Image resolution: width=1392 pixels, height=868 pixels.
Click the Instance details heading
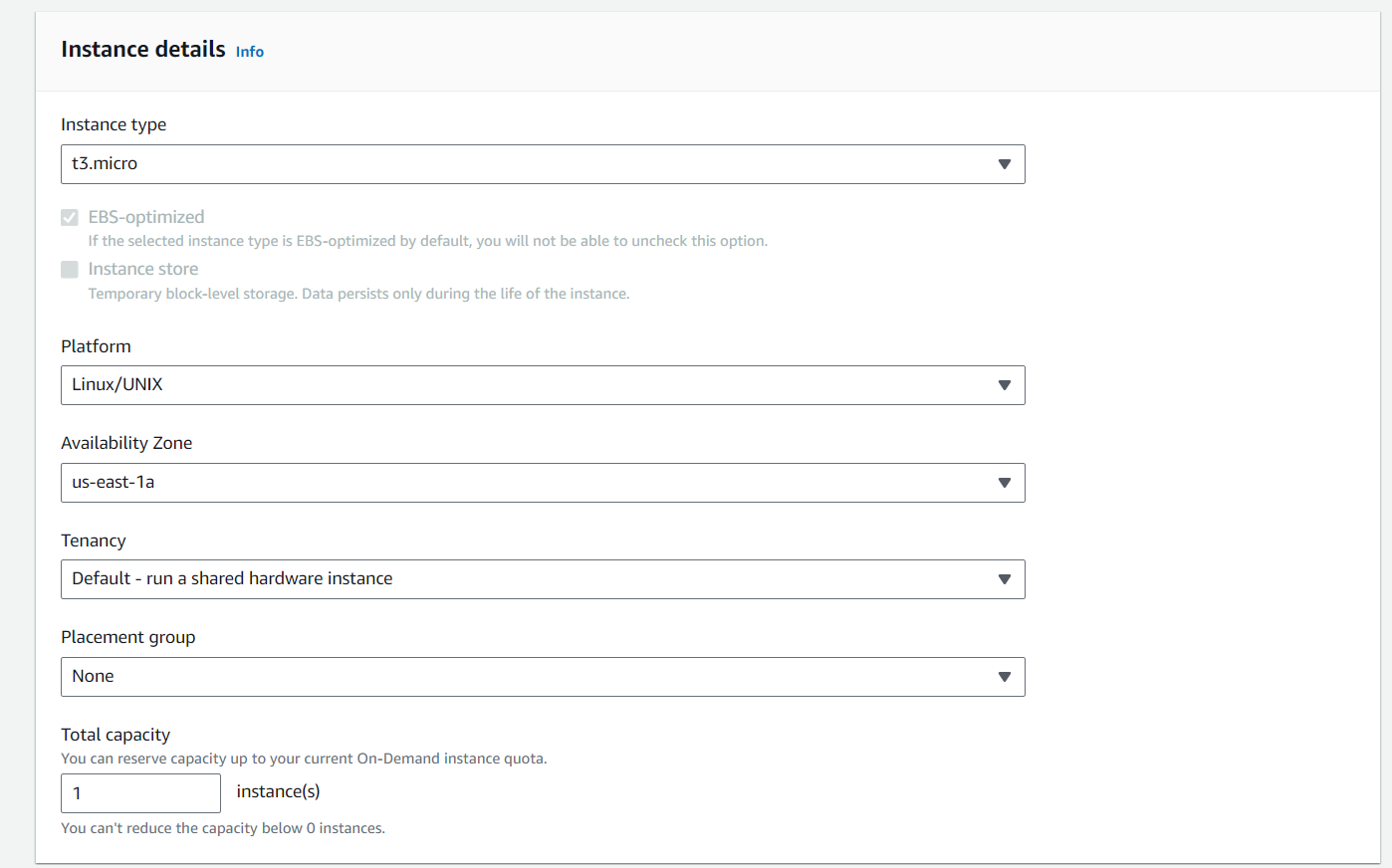(x=143, y=50)
